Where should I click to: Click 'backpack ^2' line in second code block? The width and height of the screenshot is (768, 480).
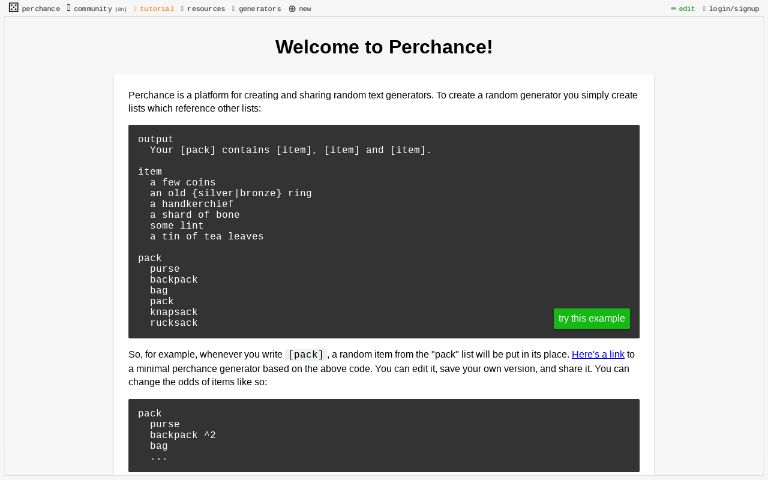tap(182, 435)
